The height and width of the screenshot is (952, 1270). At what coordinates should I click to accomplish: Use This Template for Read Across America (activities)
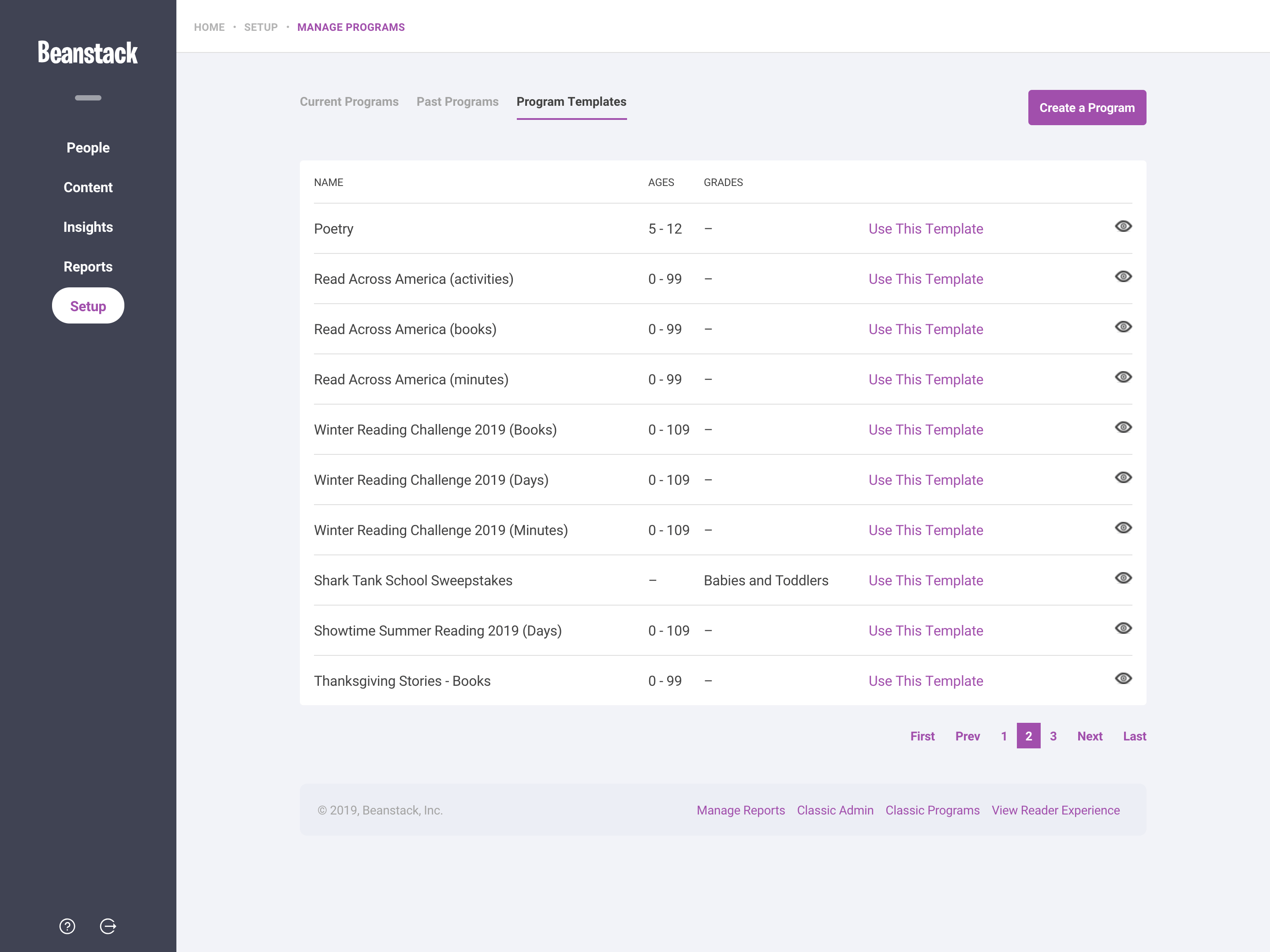pyautogui.click(x=926, y=279)
